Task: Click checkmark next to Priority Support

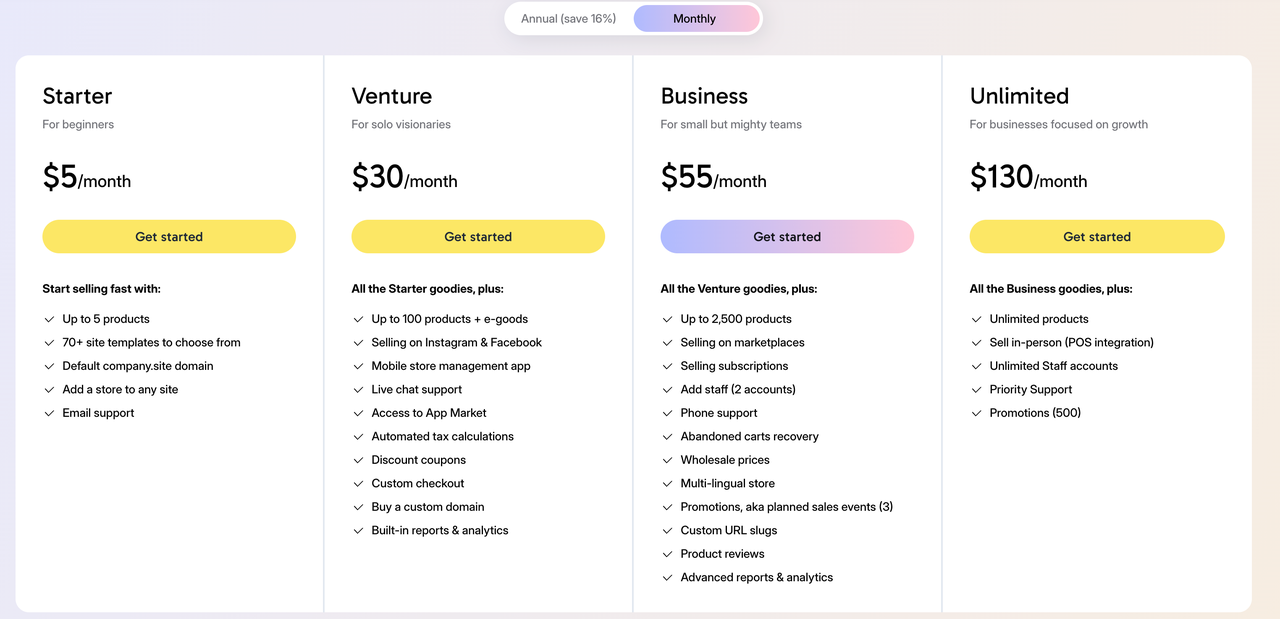Action: click(977, 390)
